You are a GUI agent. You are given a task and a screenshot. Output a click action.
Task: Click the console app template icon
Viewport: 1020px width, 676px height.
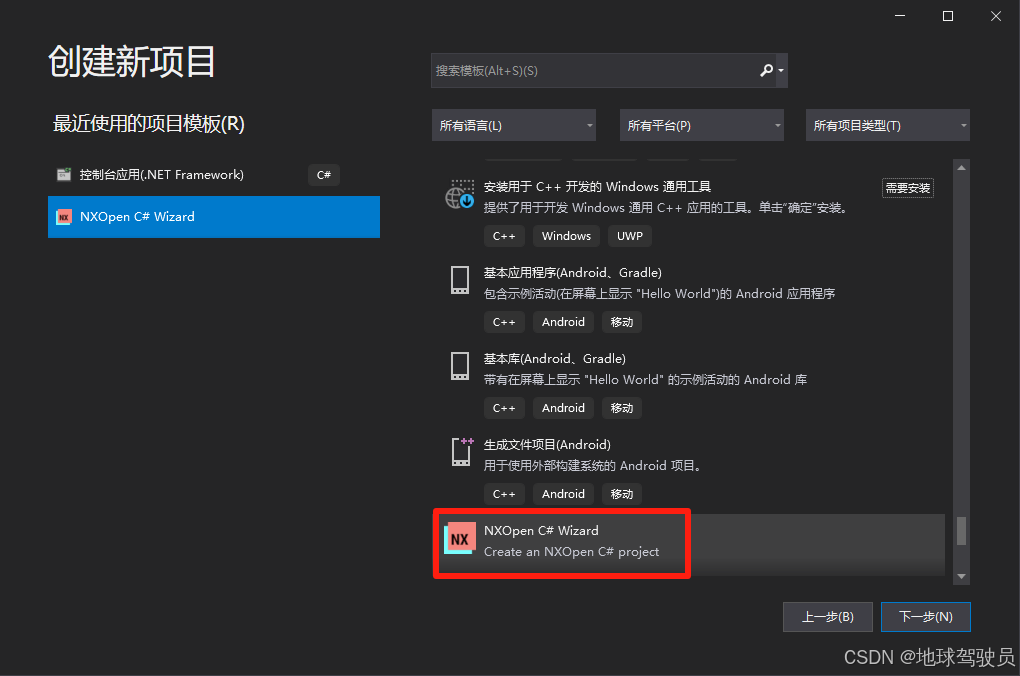[x=64, y=174]
